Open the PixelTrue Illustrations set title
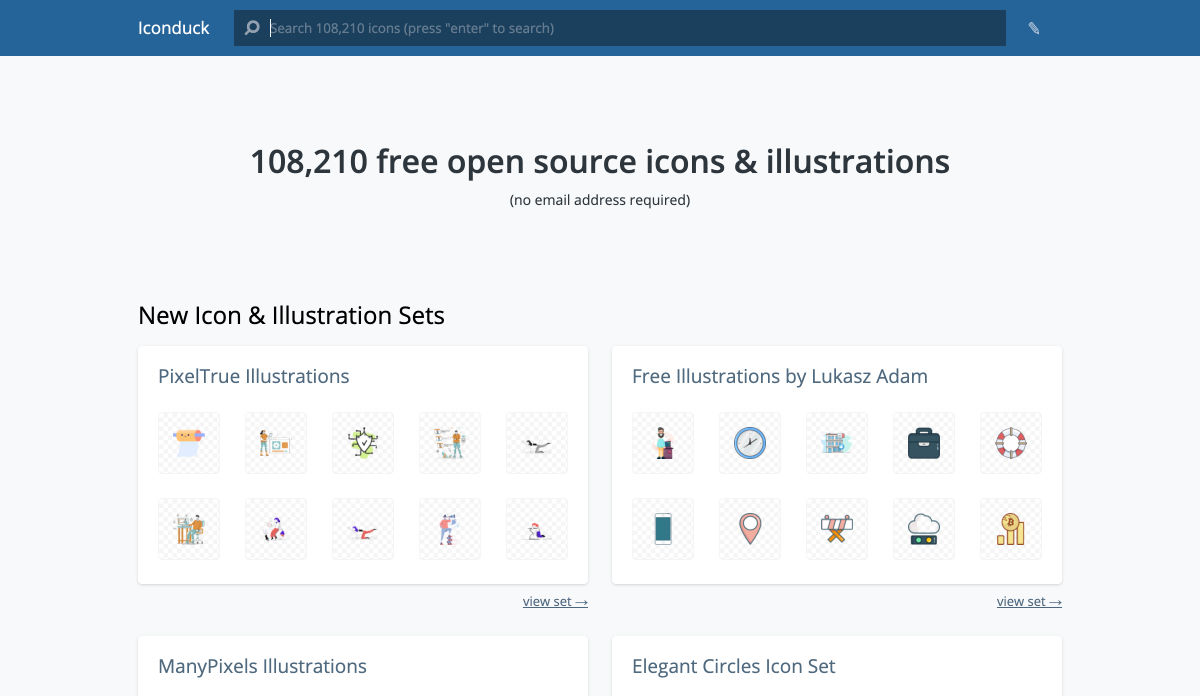 (254, 376)
